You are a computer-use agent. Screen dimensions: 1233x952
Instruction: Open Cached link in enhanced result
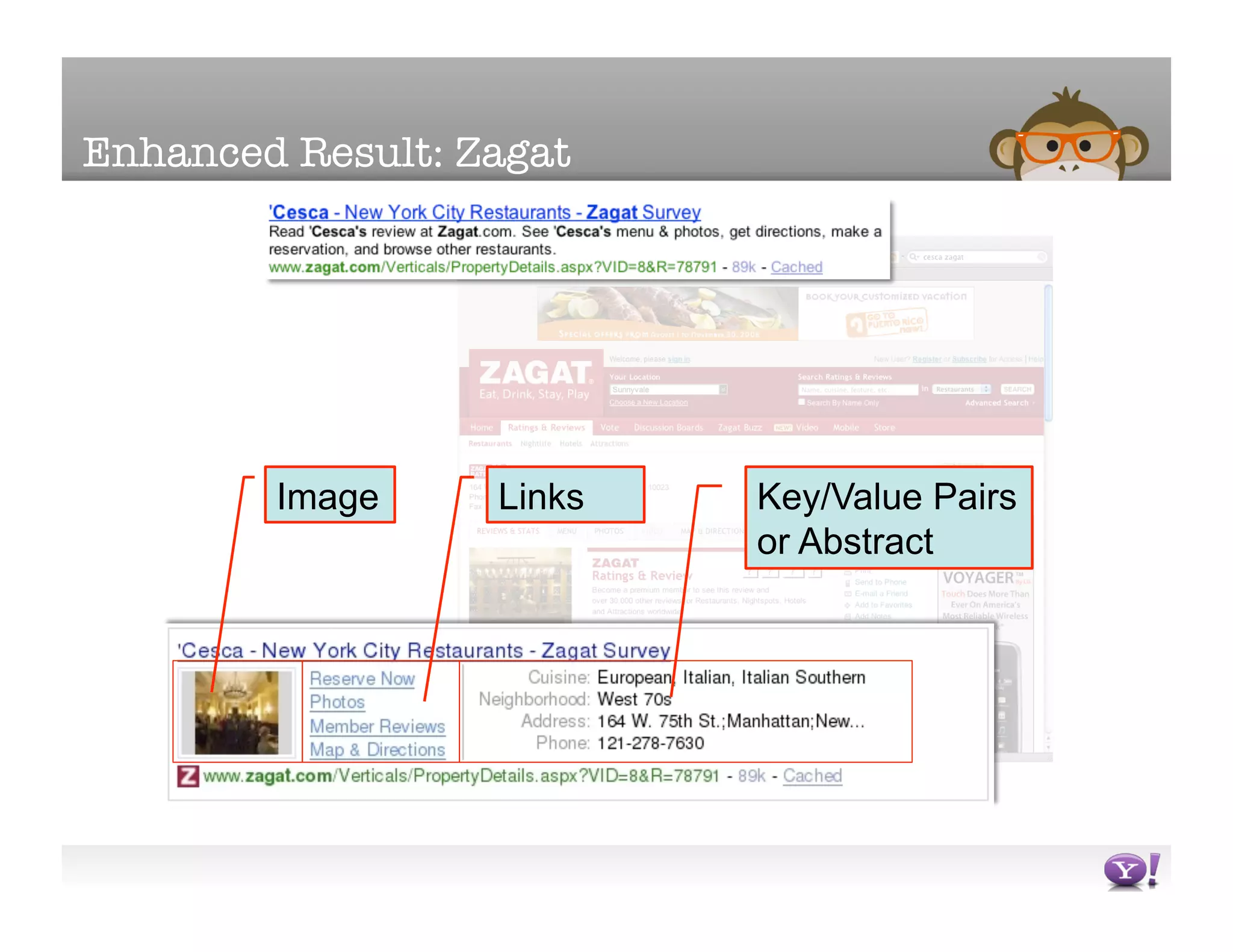[x=812, y=776]
